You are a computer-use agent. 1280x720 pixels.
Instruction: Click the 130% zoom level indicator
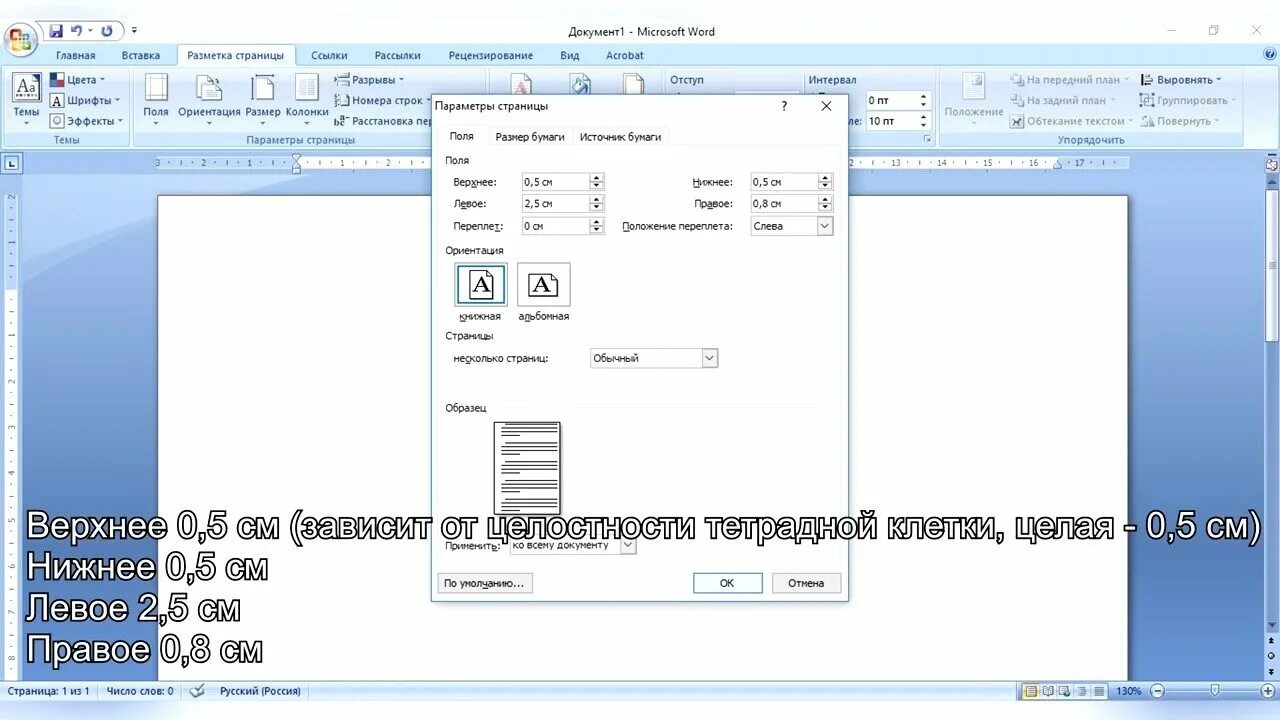tap(1128, 691)
